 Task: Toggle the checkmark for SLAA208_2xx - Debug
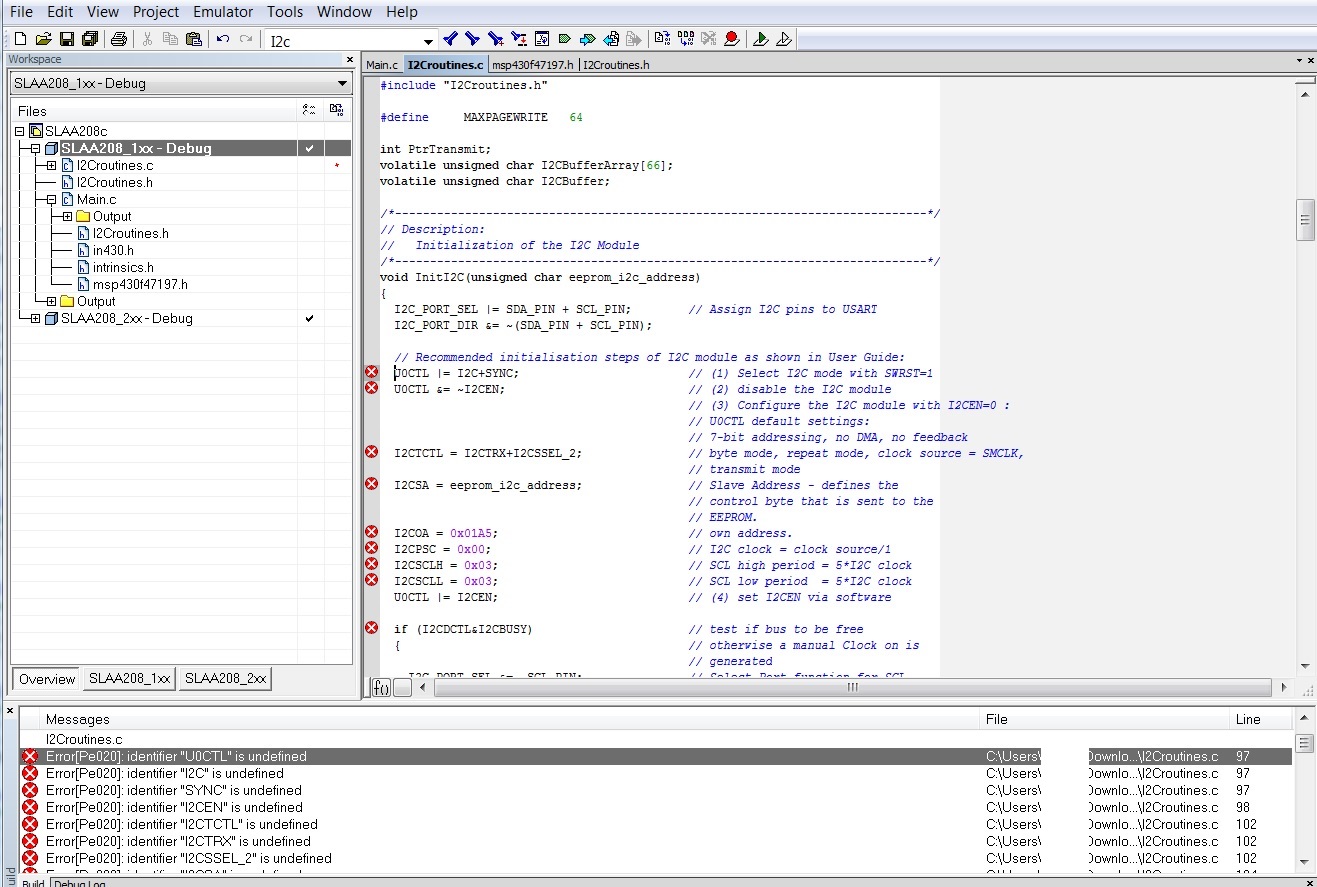pos(310,319)
